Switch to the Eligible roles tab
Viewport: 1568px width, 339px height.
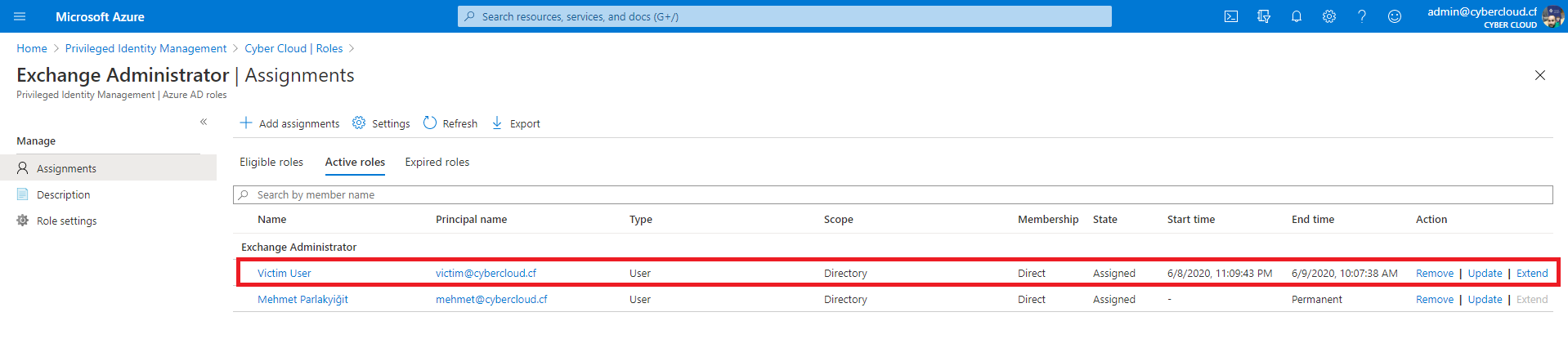tap(271, 162)
